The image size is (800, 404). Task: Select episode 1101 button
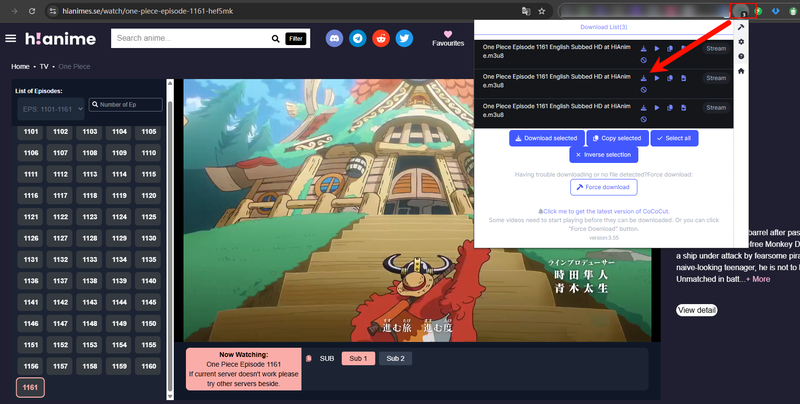[x=31, y=132]
